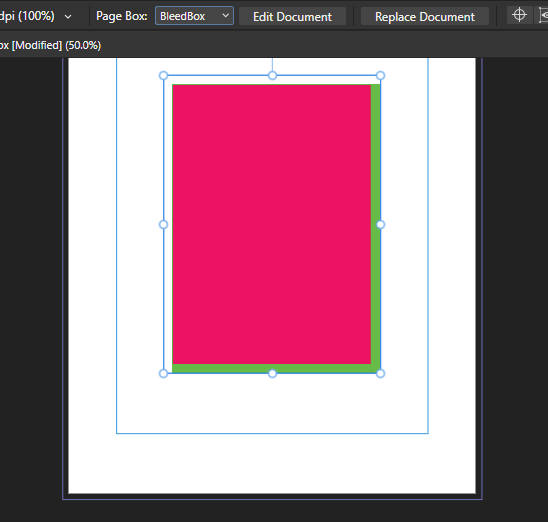This screenshot has width=548, height=522.
Task: Click the middle-right selection handle
Action: coord(381,224)
